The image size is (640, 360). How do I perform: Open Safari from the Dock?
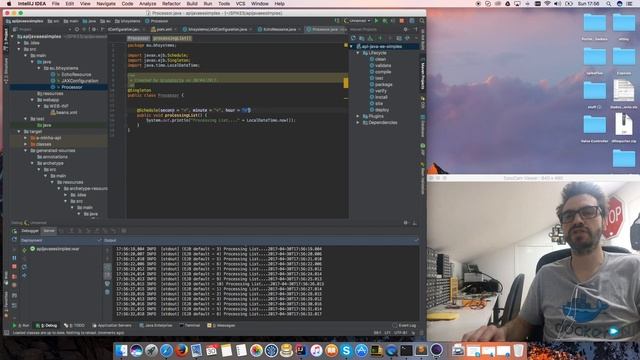tap(166, 350)
